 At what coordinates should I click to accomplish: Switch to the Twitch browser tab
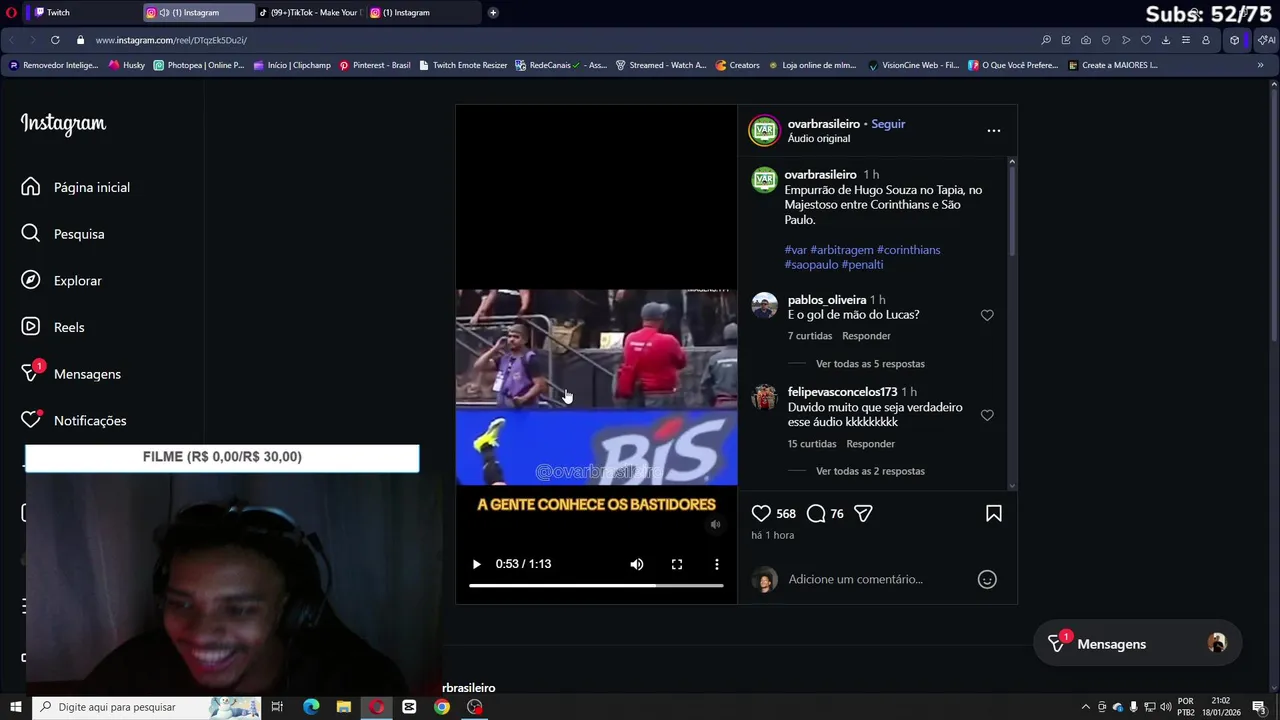click(80, 12)
